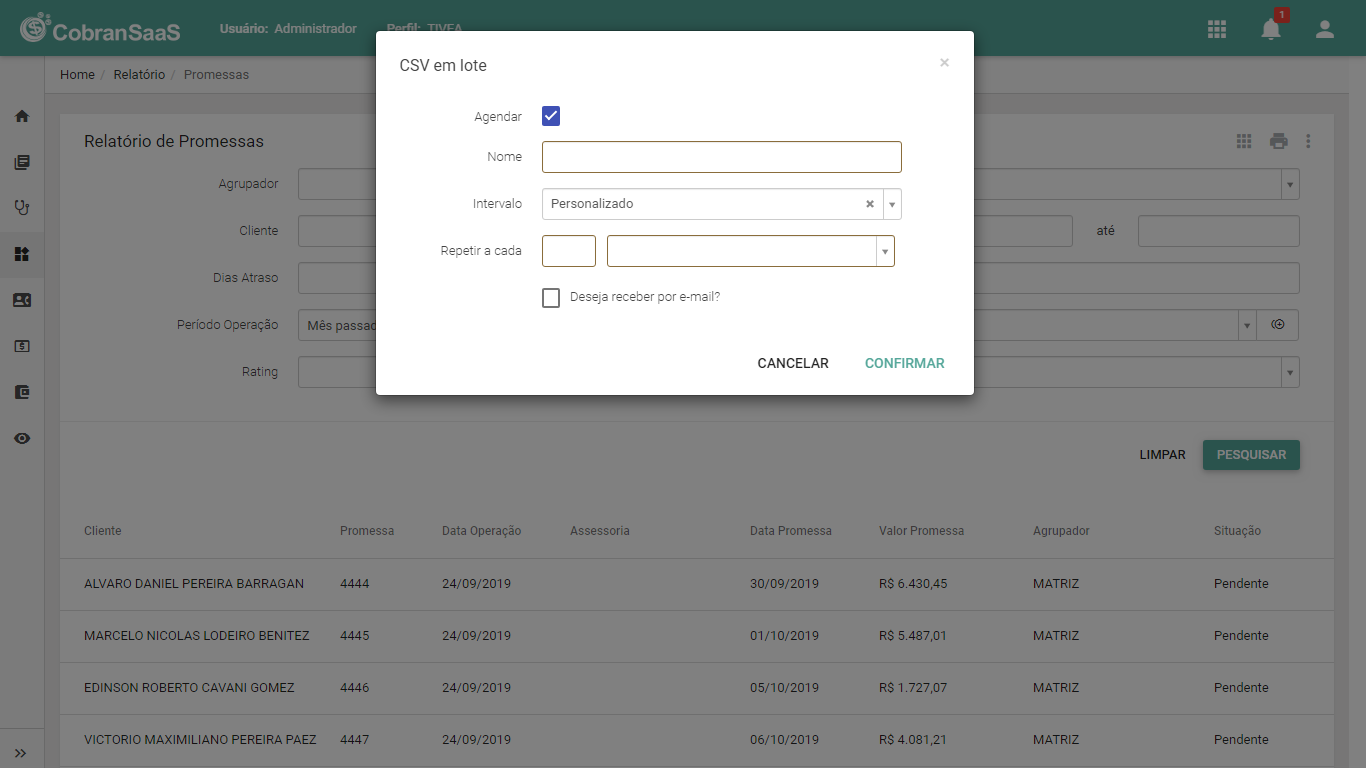The height and width of the screenshot is (768, 1366).
Task: Click the Dias Atraso field
Action: click(x=799, y=278)
